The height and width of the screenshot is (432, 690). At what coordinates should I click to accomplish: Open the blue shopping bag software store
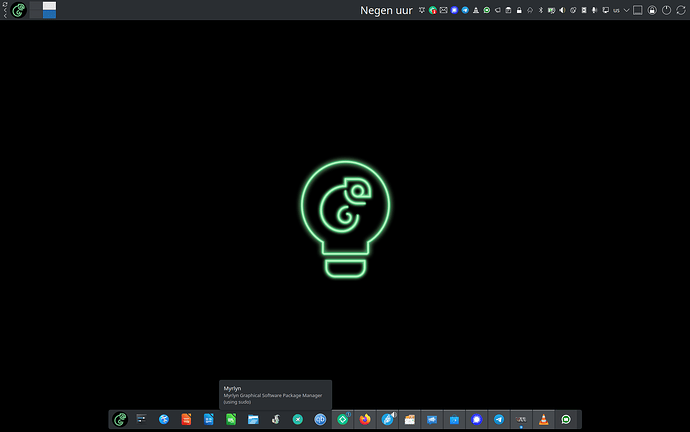click(454, 420)
